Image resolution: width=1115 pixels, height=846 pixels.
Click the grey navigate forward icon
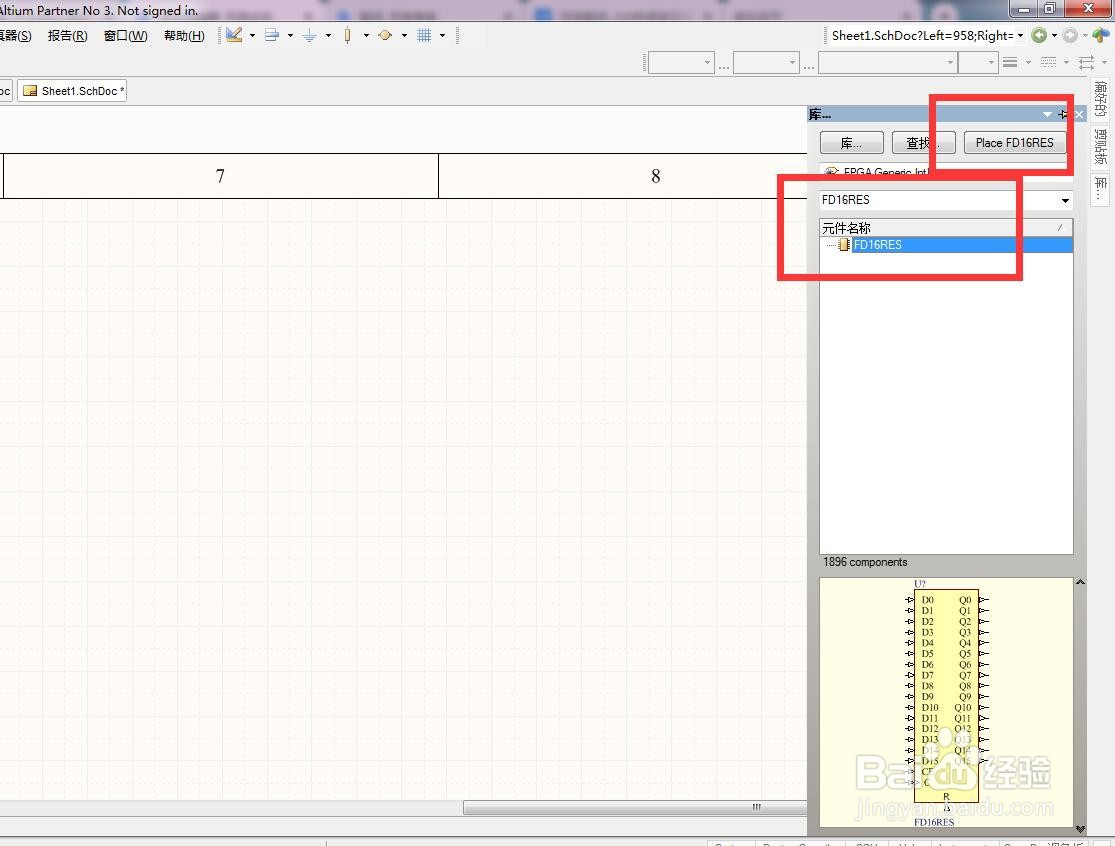(x=1069, y=35)
